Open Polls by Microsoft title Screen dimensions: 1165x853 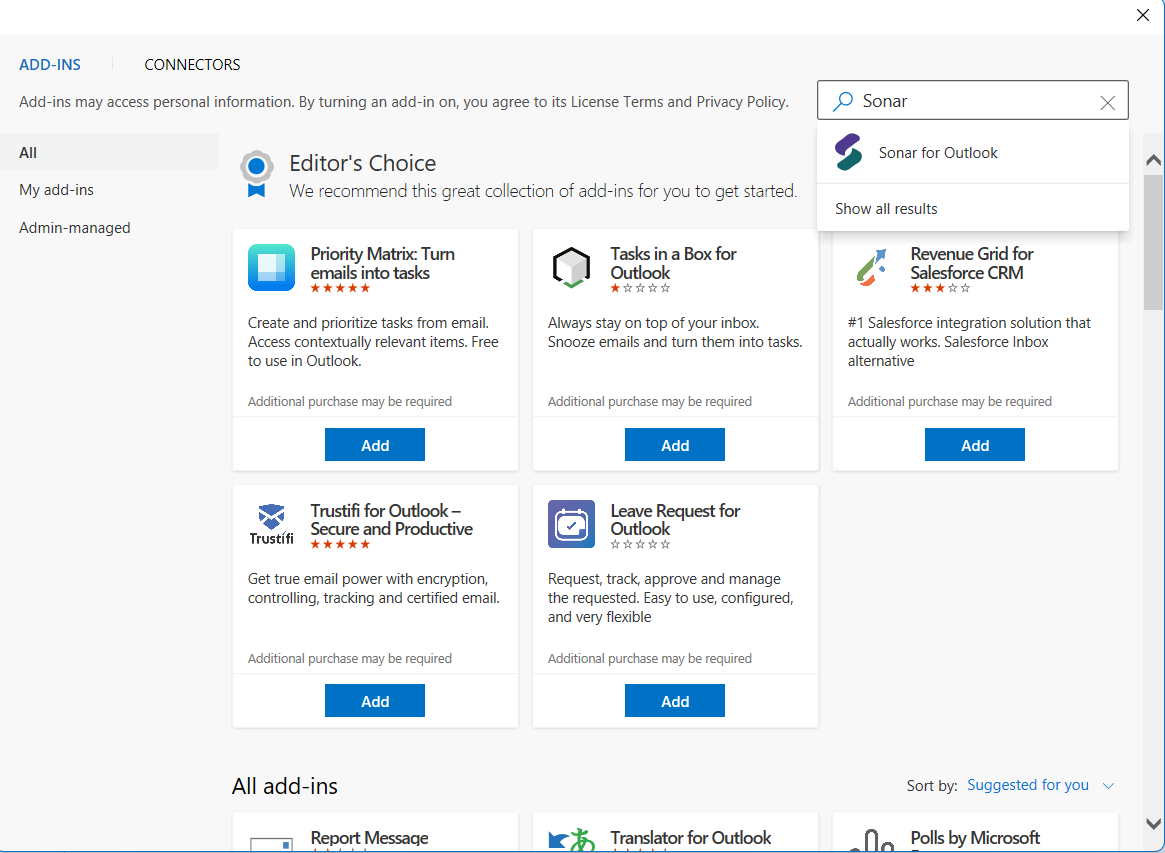pos(975,837)
